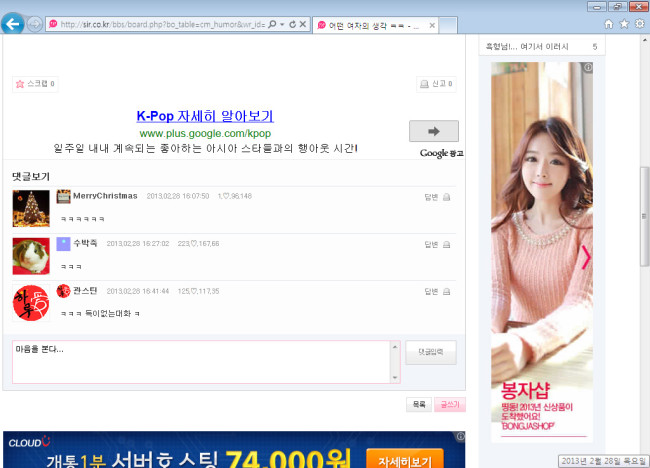Open the address bar autocomplete dropdown arrow
Viewport: 650px width, 468px height.
pos(281,23)
